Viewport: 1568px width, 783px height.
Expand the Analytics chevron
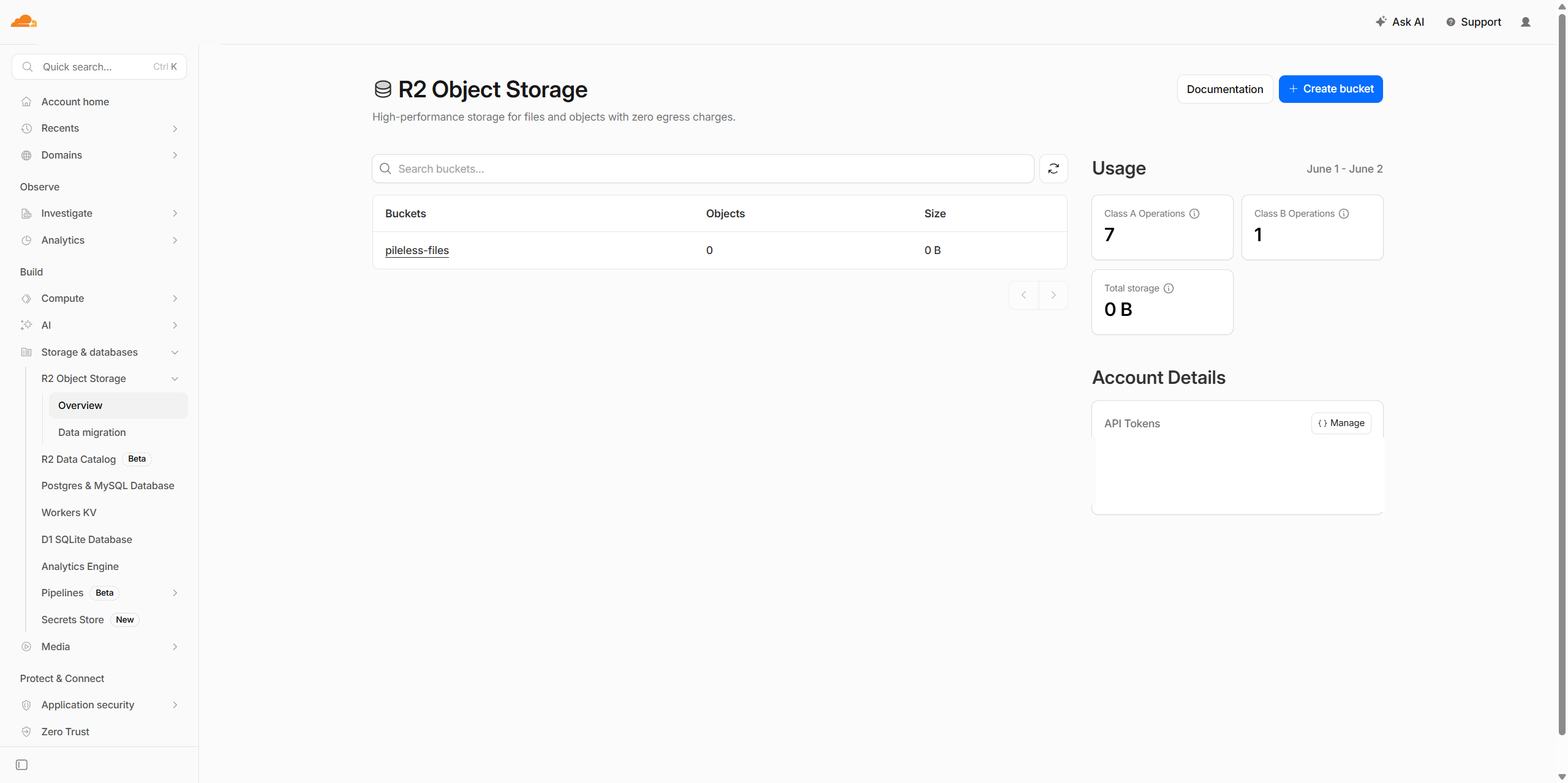[175, 241]
